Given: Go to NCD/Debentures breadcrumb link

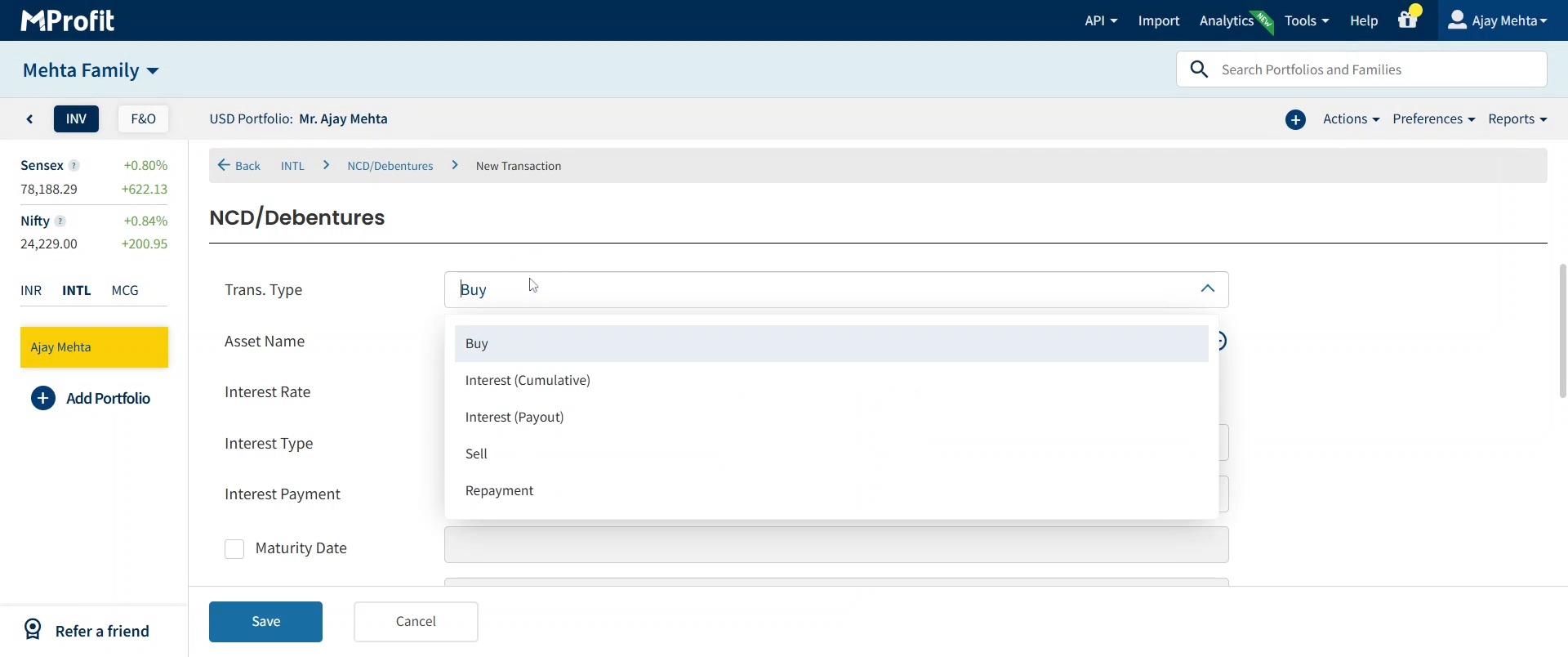Looking at the screenshot, I should click(x=390, y=166).
